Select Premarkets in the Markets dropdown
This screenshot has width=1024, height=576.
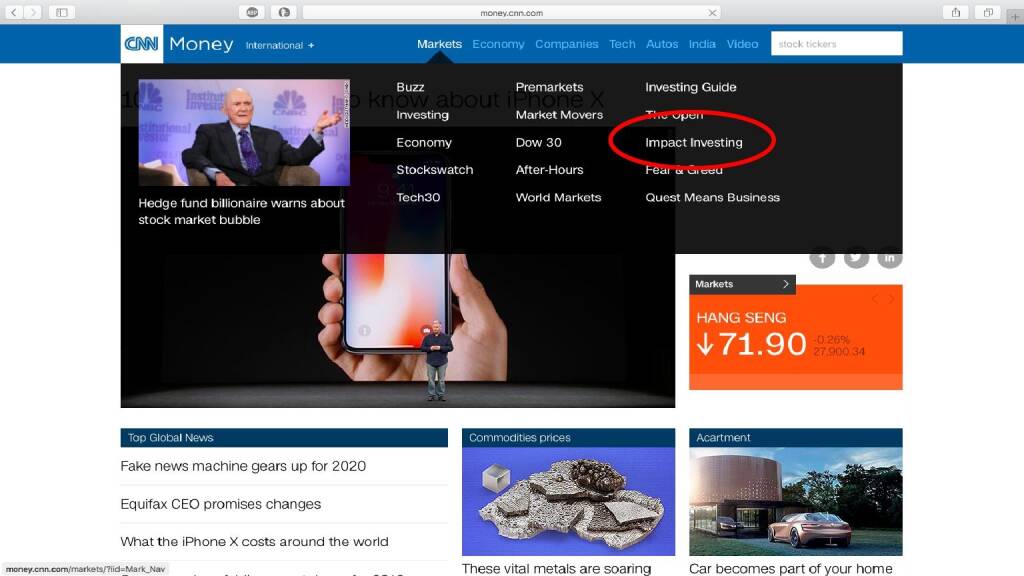click(549, 87)
